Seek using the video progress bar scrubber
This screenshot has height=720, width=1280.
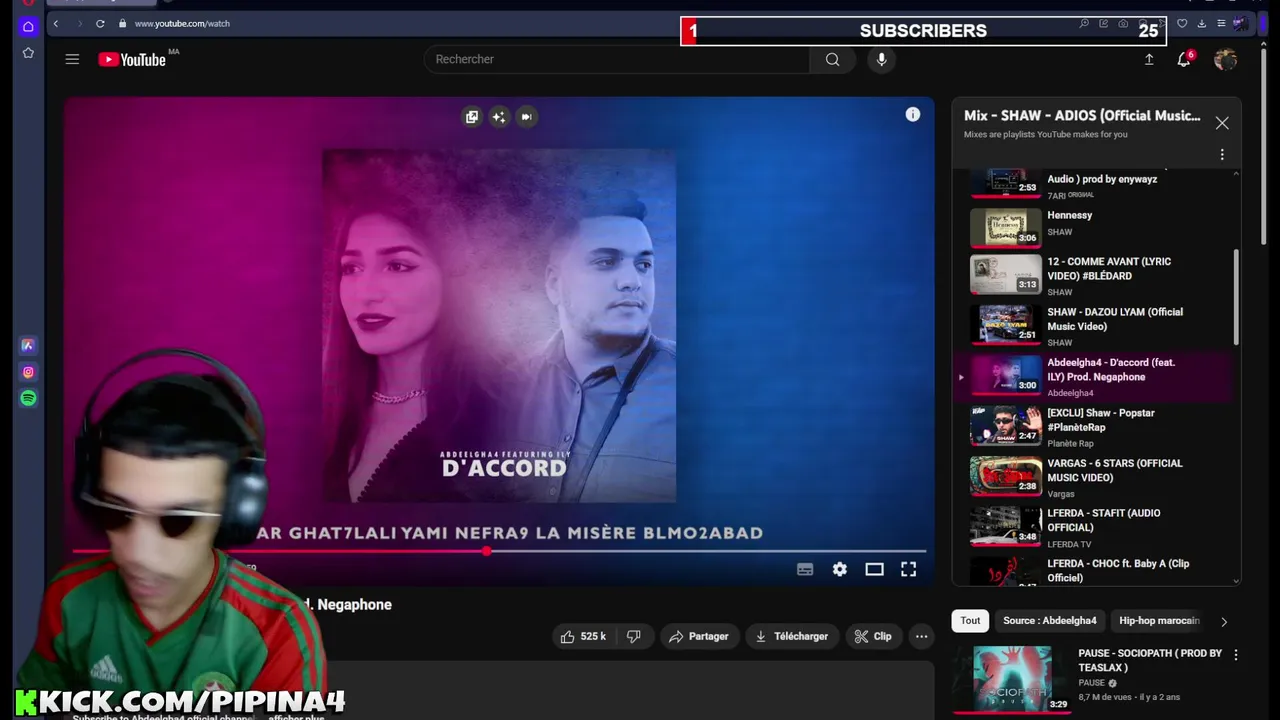487,551
